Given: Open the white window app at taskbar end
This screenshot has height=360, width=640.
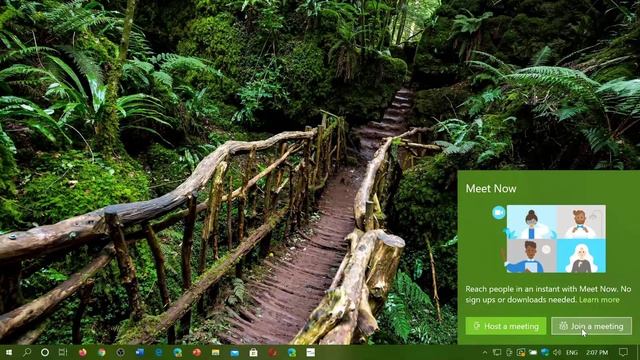Looking at the screenshot, I should pyautogui.click(x=311, y=352).
